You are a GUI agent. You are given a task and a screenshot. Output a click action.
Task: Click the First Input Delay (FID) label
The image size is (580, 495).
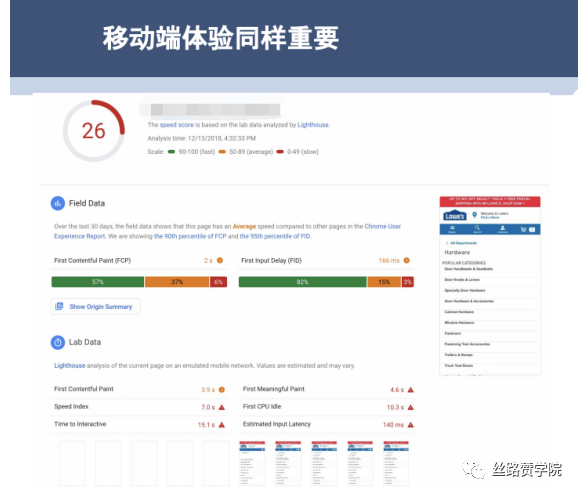pyautogui.click(x=272, y=261)
